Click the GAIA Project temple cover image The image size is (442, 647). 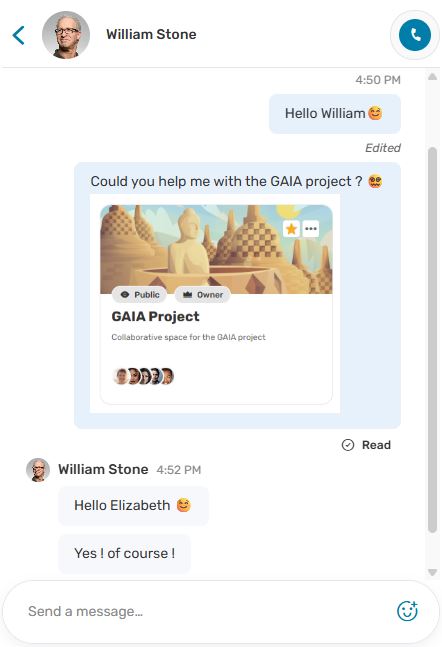216,249
